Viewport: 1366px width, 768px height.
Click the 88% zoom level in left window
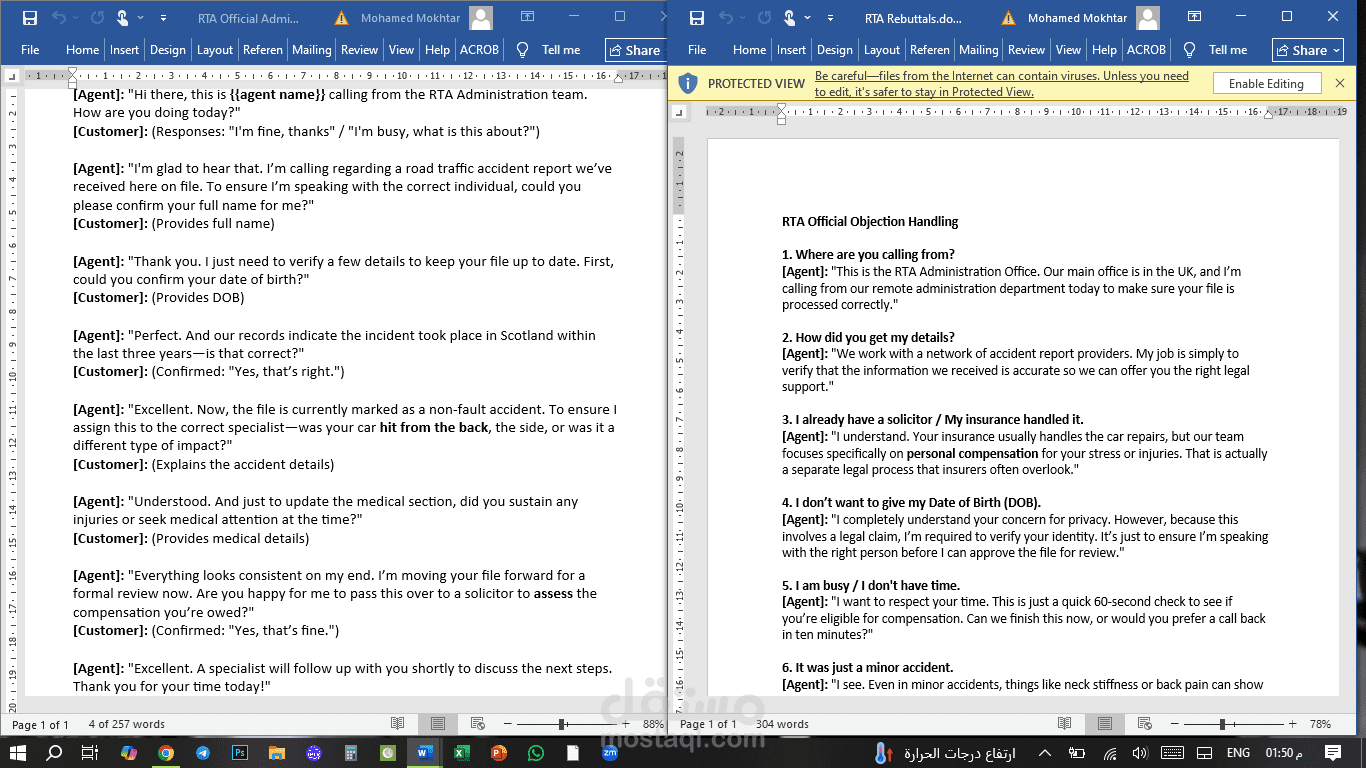point(653,724)
